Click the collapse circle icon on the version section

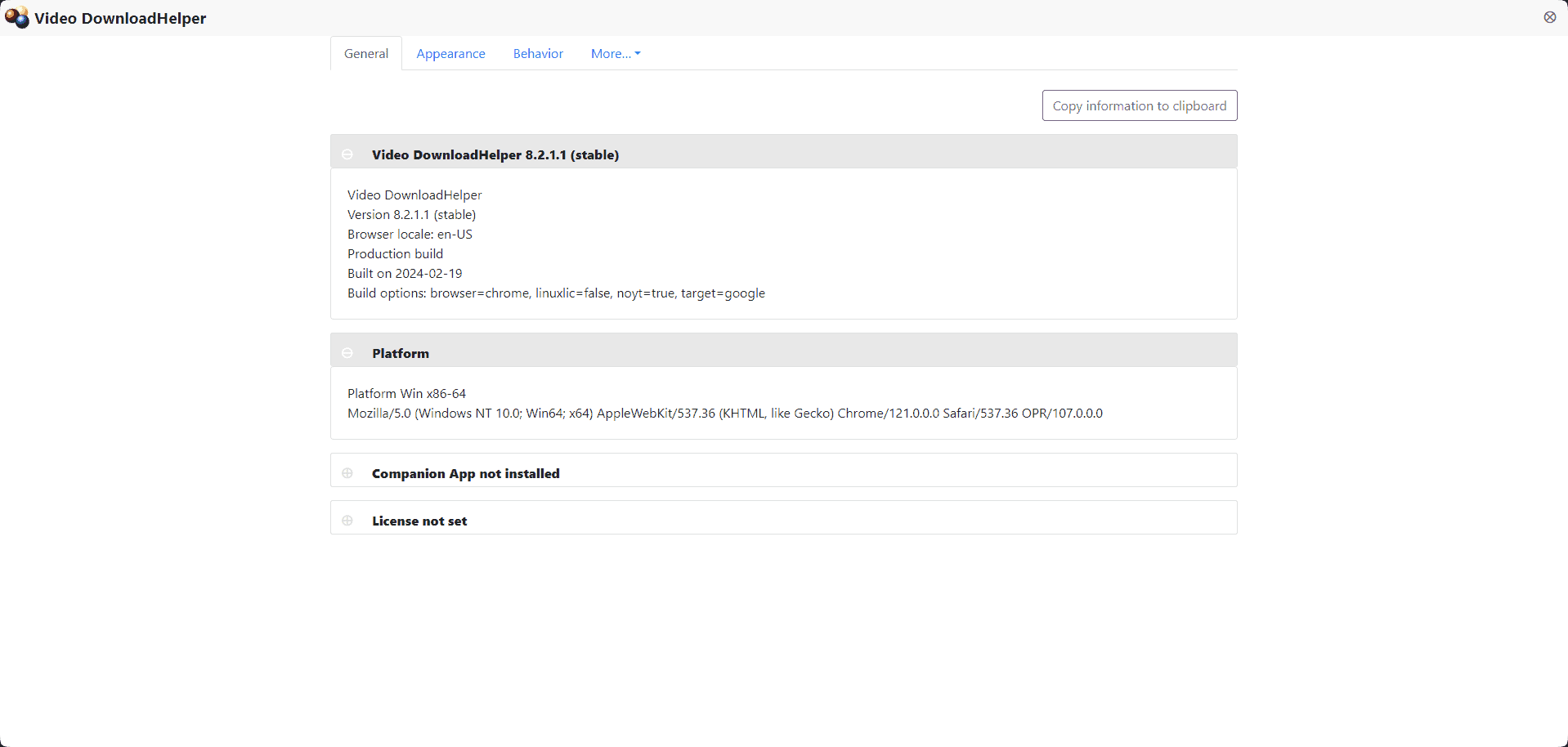point(347,154)
